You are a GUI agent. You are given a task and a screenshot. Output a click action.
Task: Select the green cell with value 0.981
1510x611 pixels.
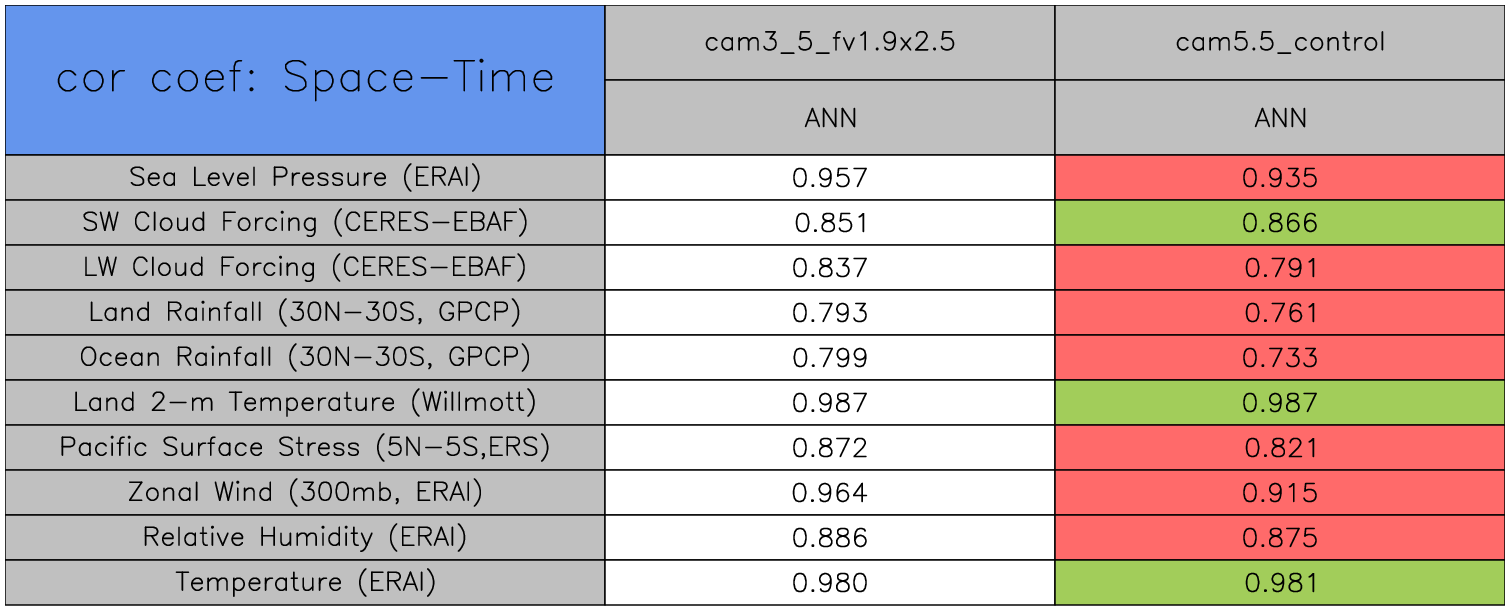coord(1280,583)
